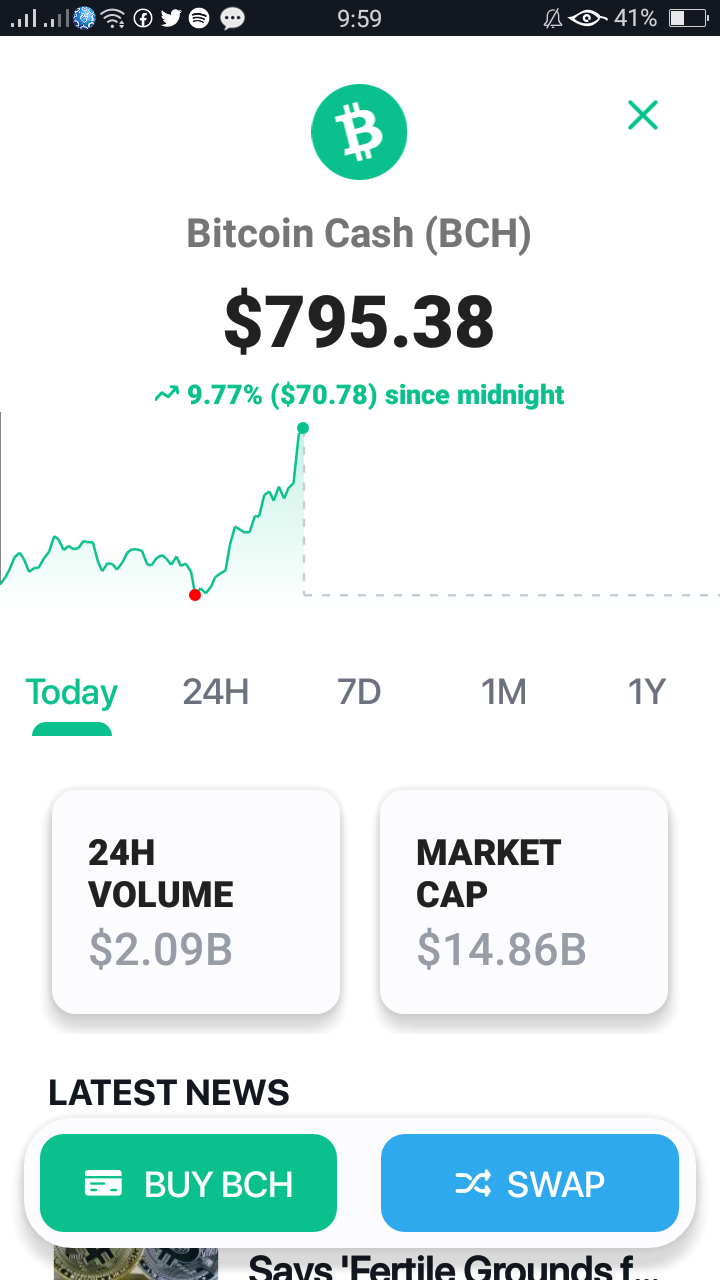Switch chart to 7D range
The image size is (720, 1280).
click(x=359, y=692)
